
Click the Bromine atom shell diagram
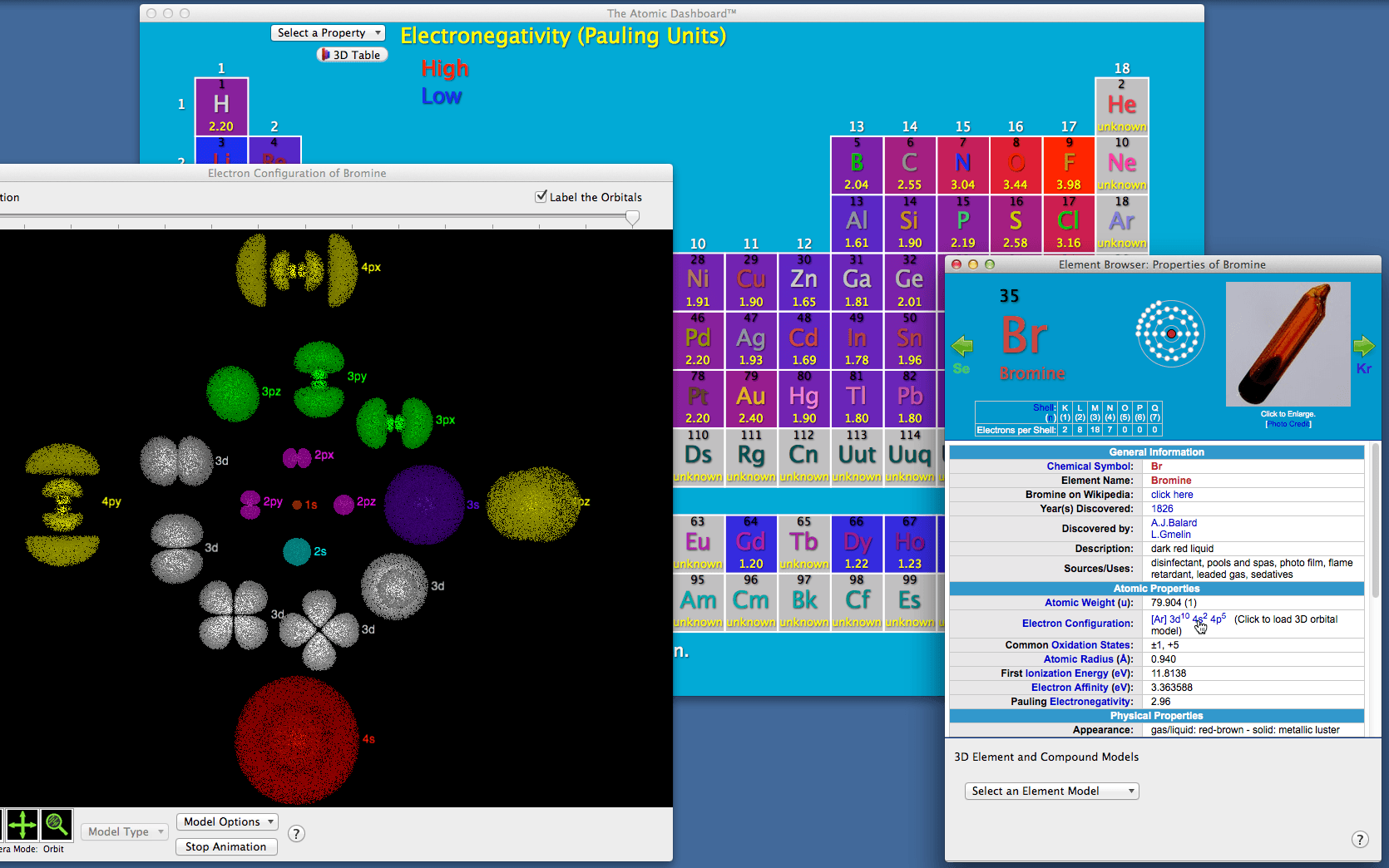coord(1171,333)
